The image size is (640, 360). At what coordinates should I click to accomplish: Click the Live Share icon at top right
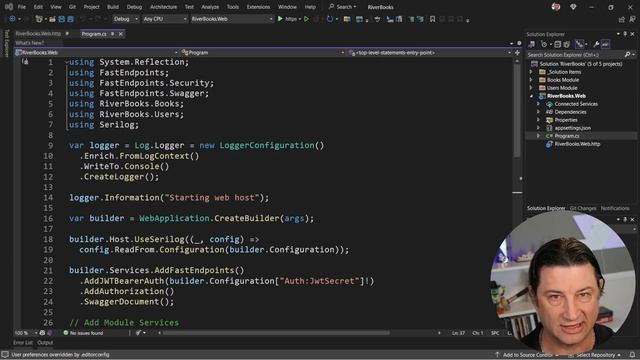pyautogui.click(x=622, y=19)
